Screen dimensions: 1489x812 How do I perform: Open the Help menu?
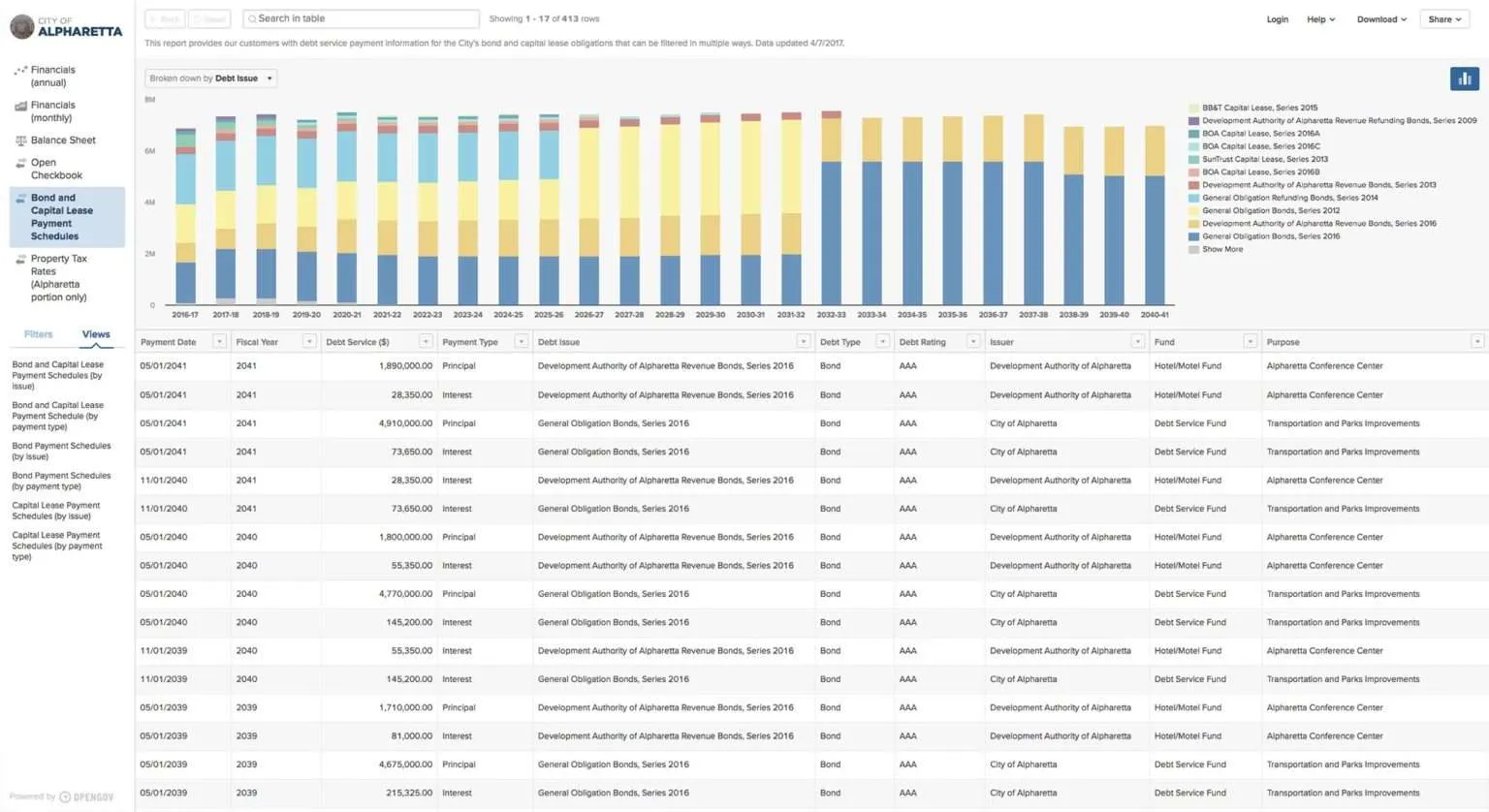tap(1320, 19)
